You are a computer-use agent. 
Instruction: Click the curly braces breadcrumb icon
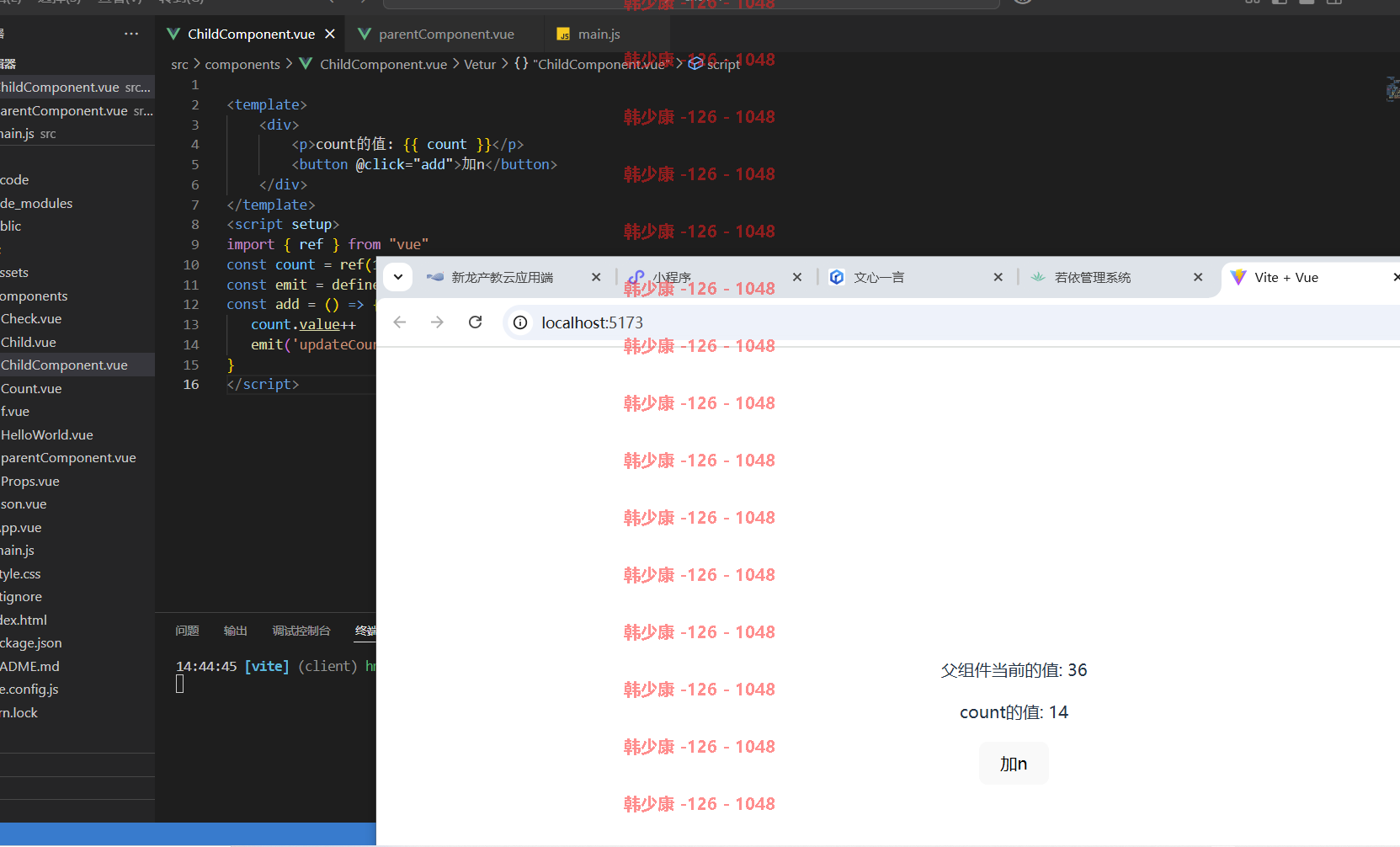521,64
